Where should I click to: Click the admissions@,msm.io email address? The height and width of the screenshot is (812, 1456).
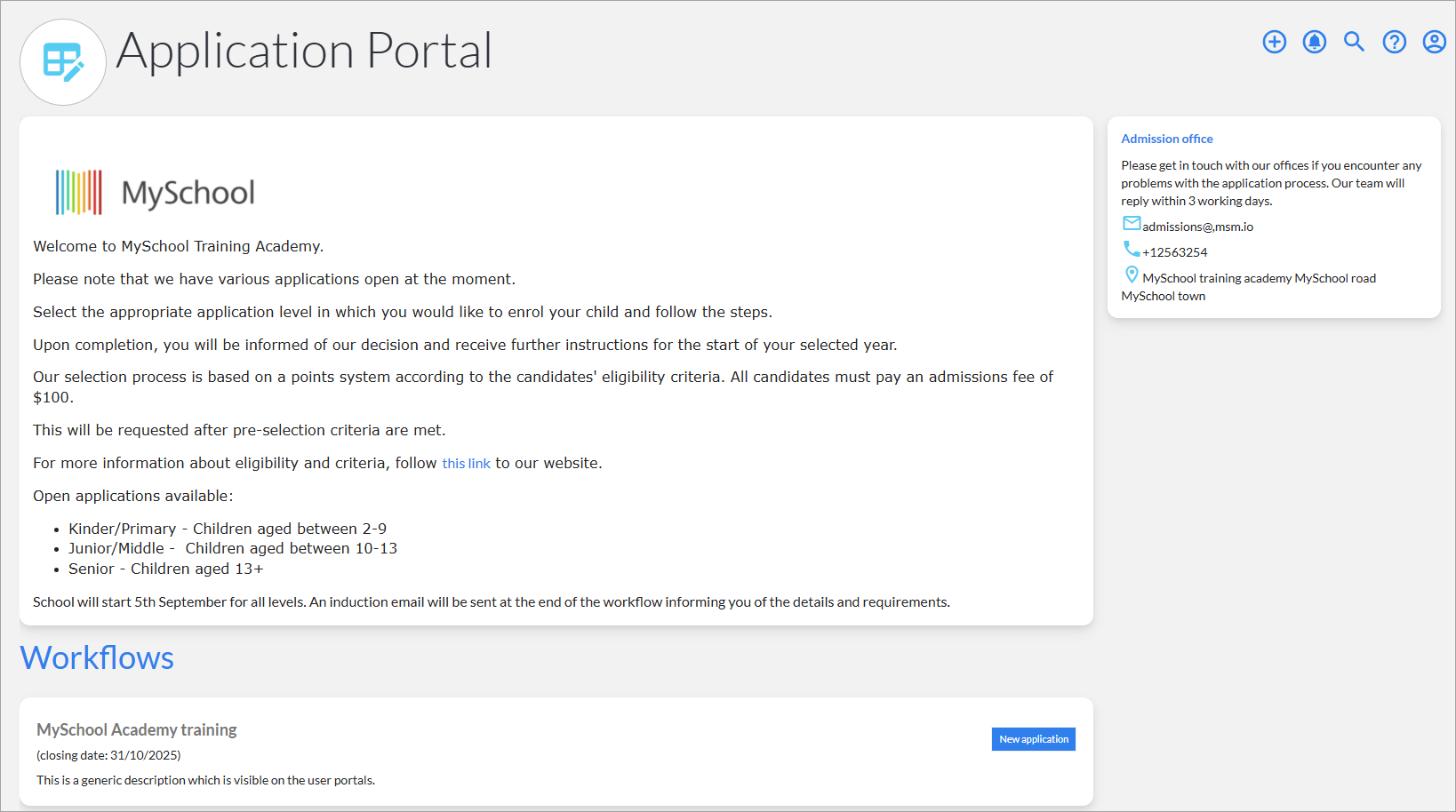[1196, 226]
